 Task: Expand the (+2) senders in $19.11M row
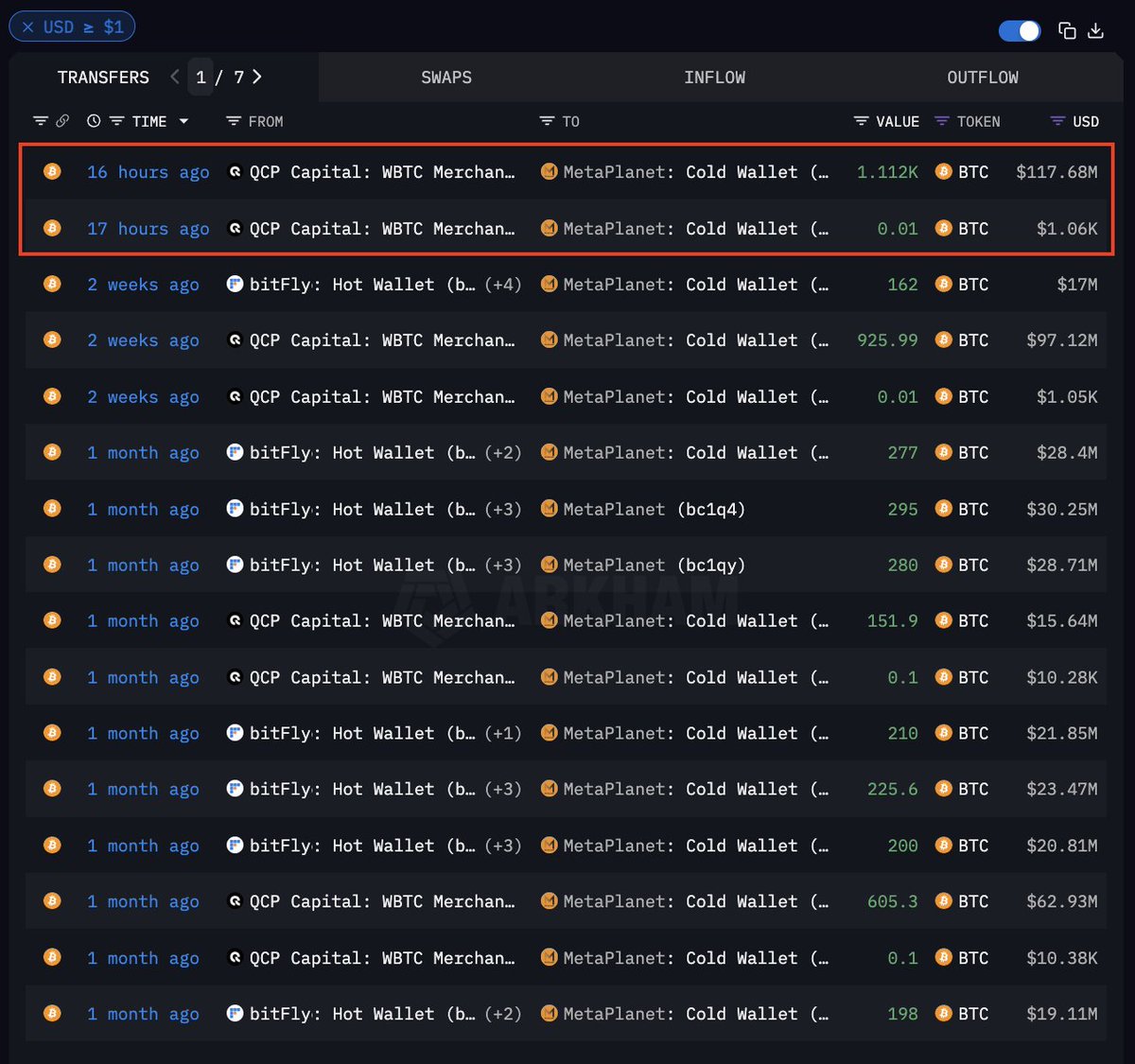pyautogui.click(x=502, y=1014)
